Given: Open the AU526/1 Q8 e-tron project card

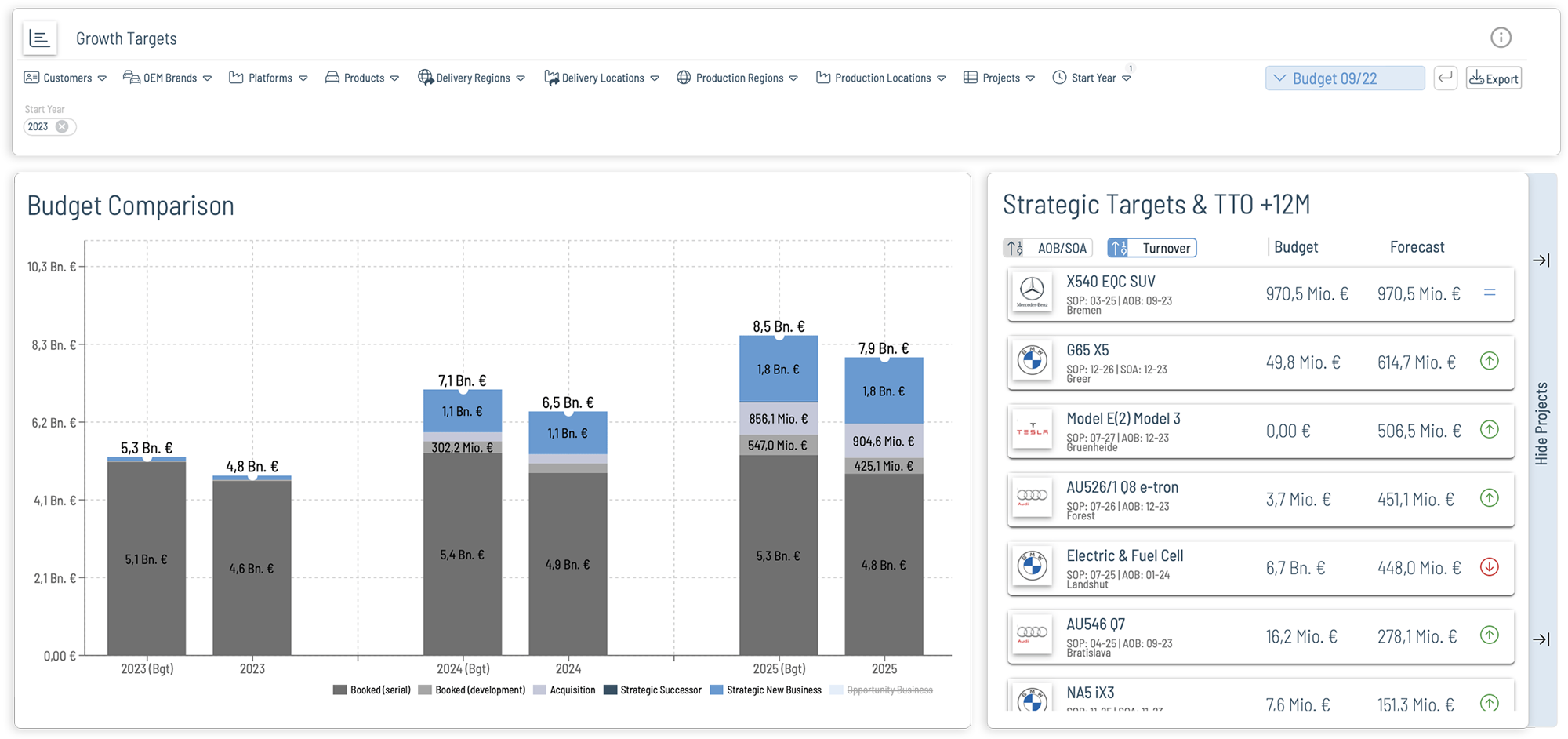Looking at the screenshot, I should (1261, 499).
